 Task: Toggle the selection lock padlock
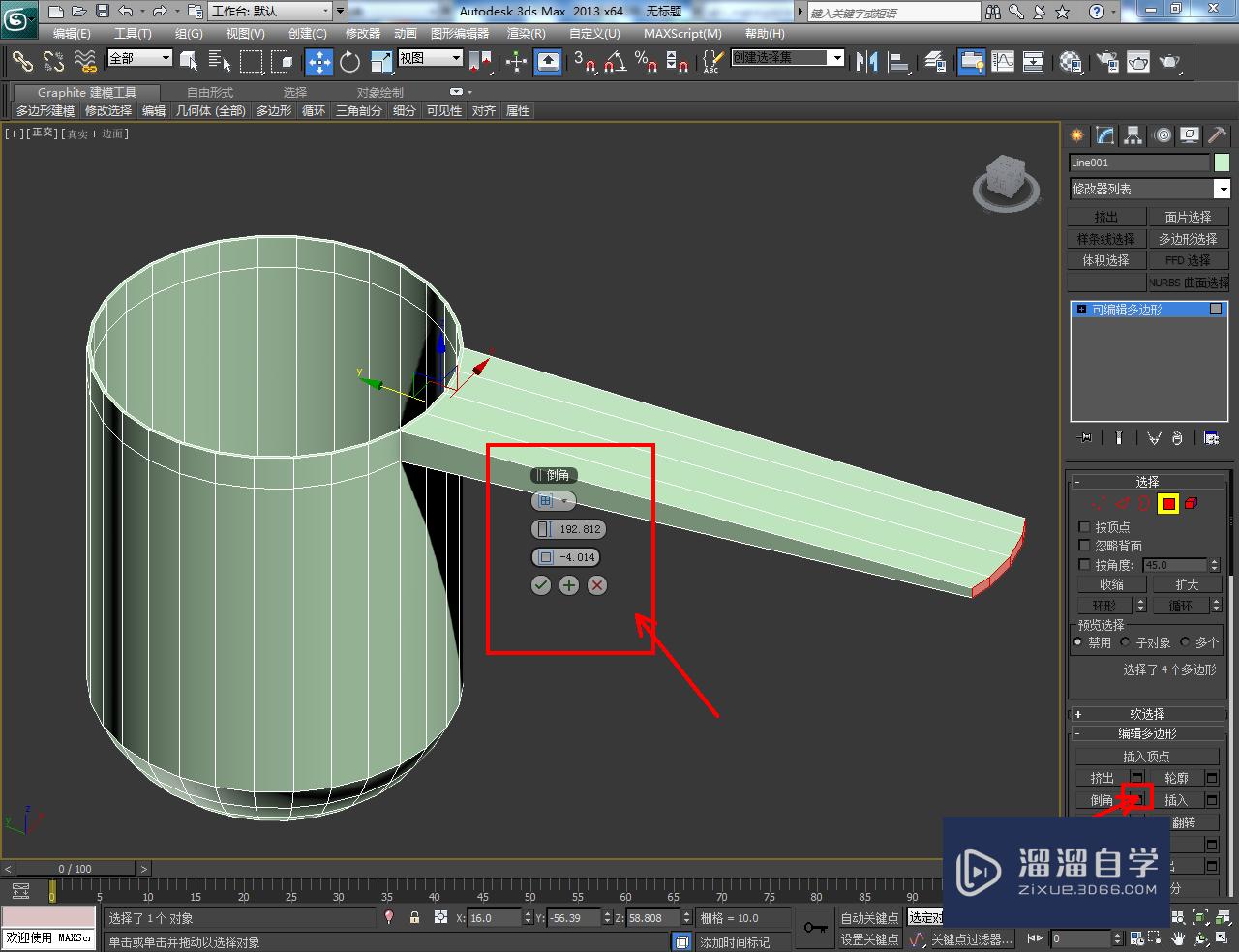click(414, 917)
